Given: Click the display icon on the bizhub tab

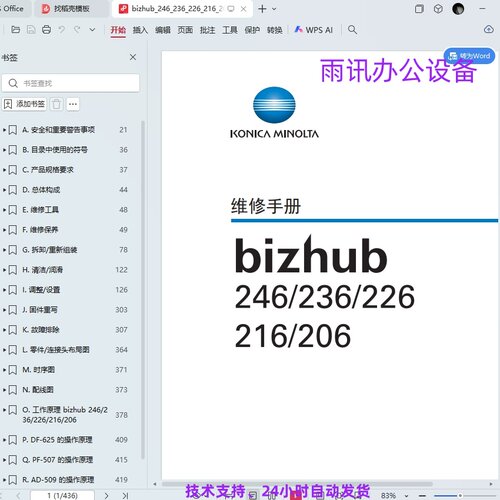Looking at the screenshot, I should click(x=231, y=9).
